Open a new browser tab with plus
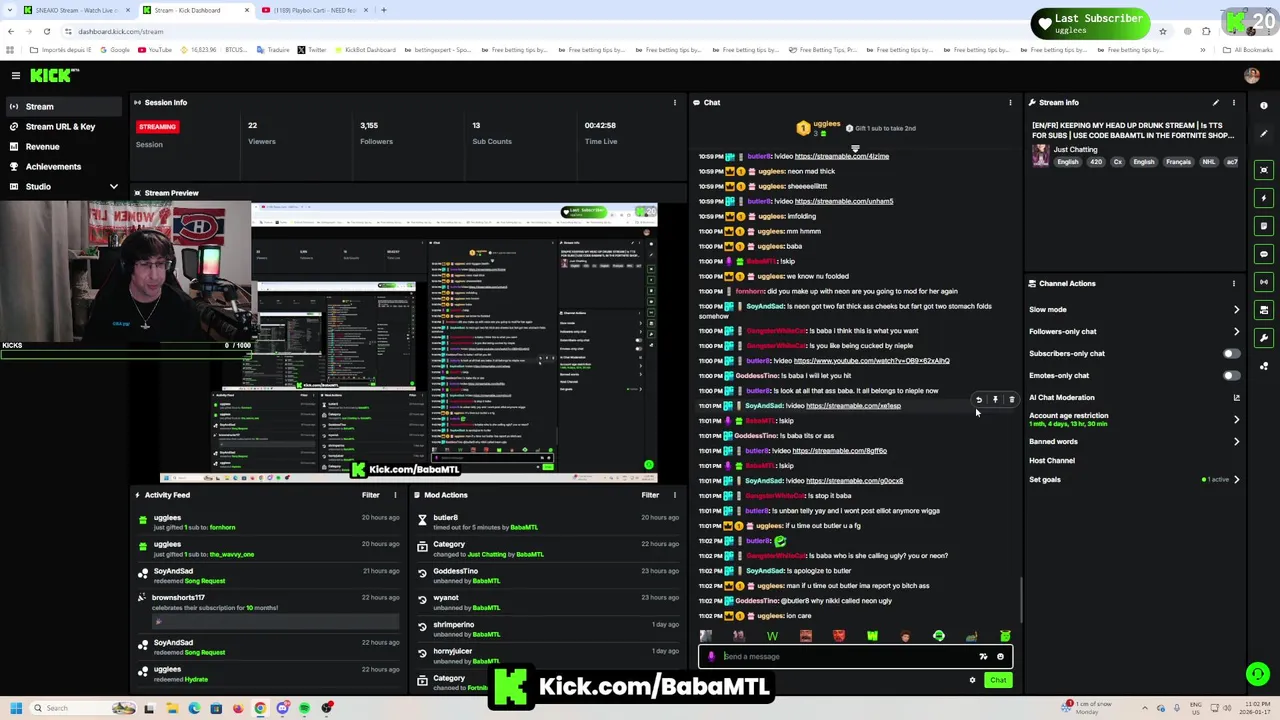The width and height of the screenshot is (1280, 720). (384, 10)
